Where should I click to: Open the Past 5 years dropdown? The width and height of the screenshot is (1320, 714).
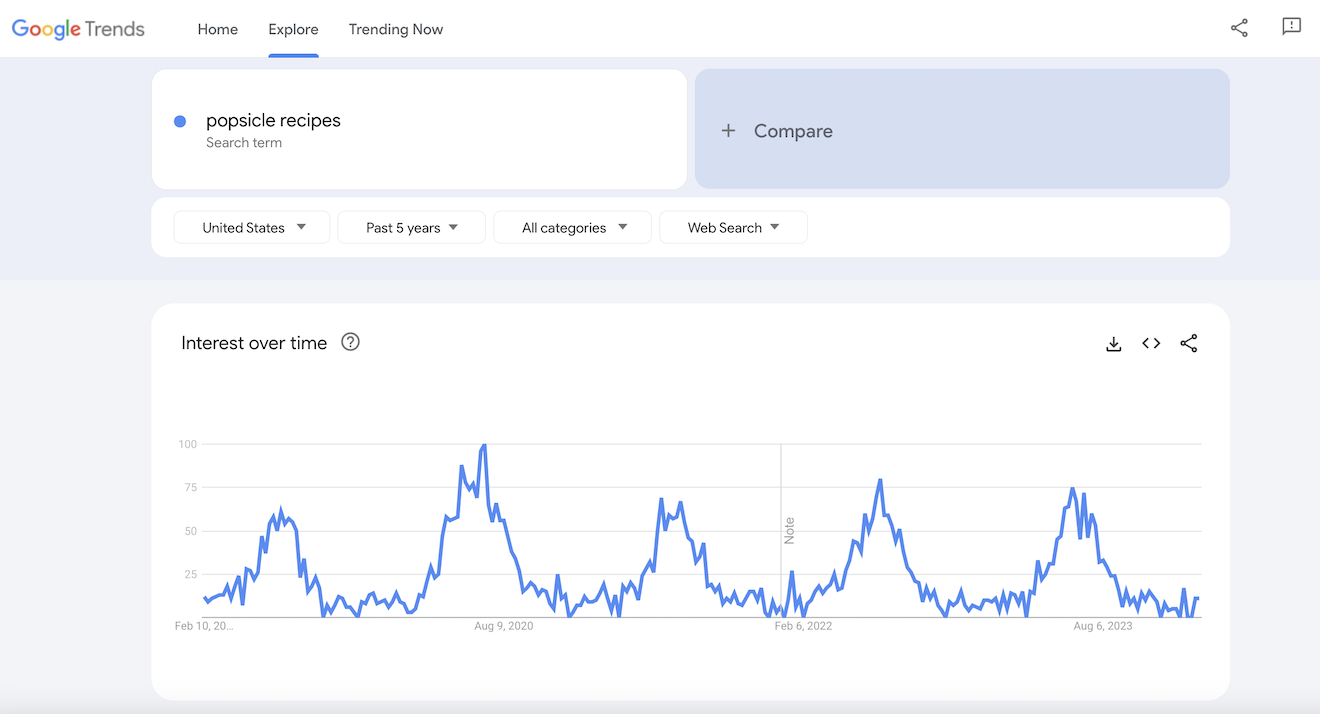[x=411, y=228]
